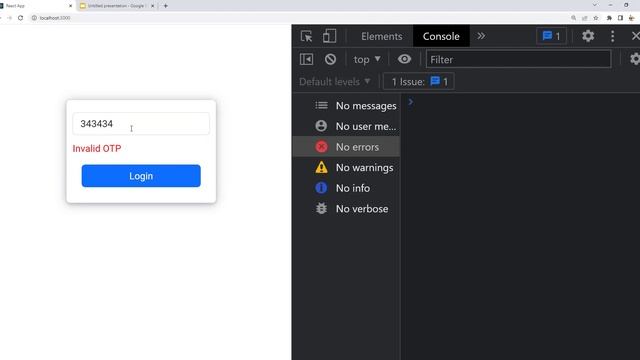Open DevTools main settings gear
The width and height of the screenshot is (640, 360).
588,36
